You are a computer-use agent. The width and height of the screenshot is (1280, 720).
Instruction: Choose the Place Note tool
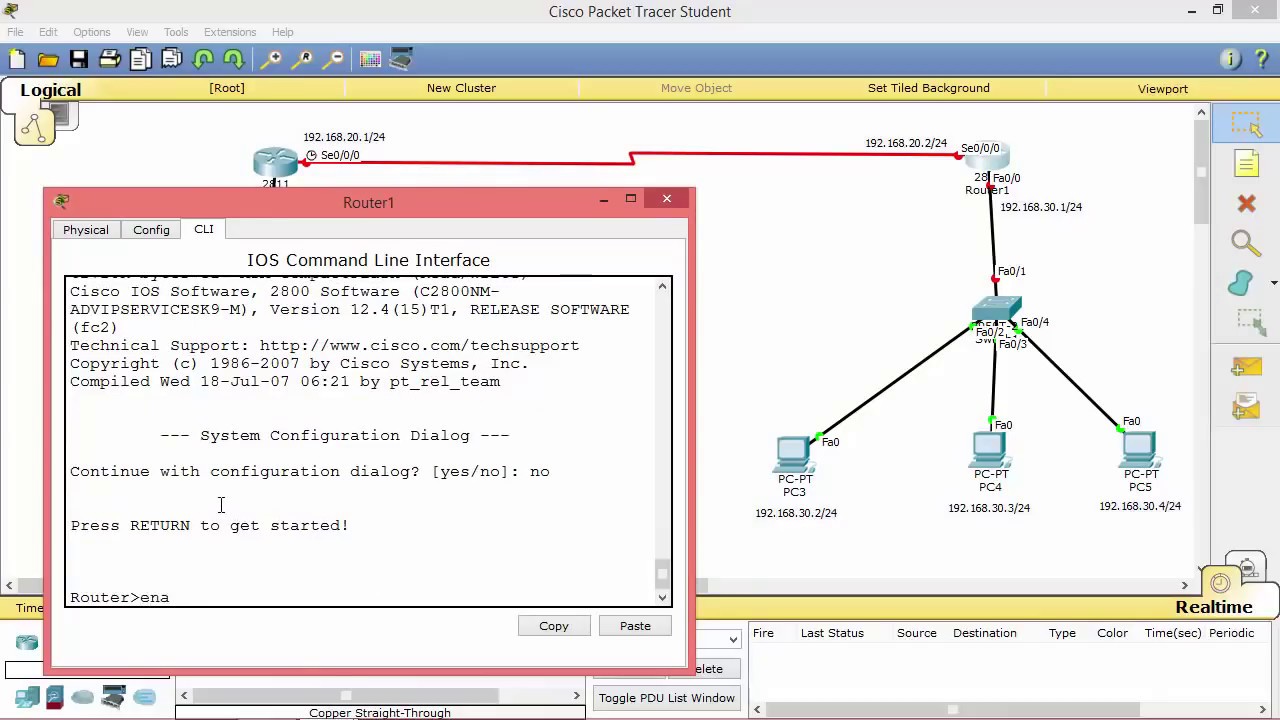point(1246,164)
